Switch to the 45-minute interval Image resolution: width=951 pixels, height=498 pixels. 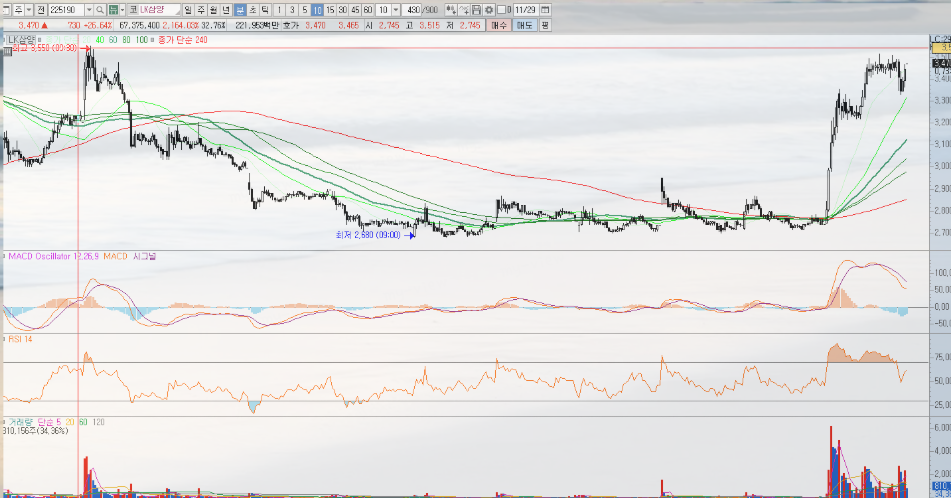pyautogui.click(x=355, y=10)
